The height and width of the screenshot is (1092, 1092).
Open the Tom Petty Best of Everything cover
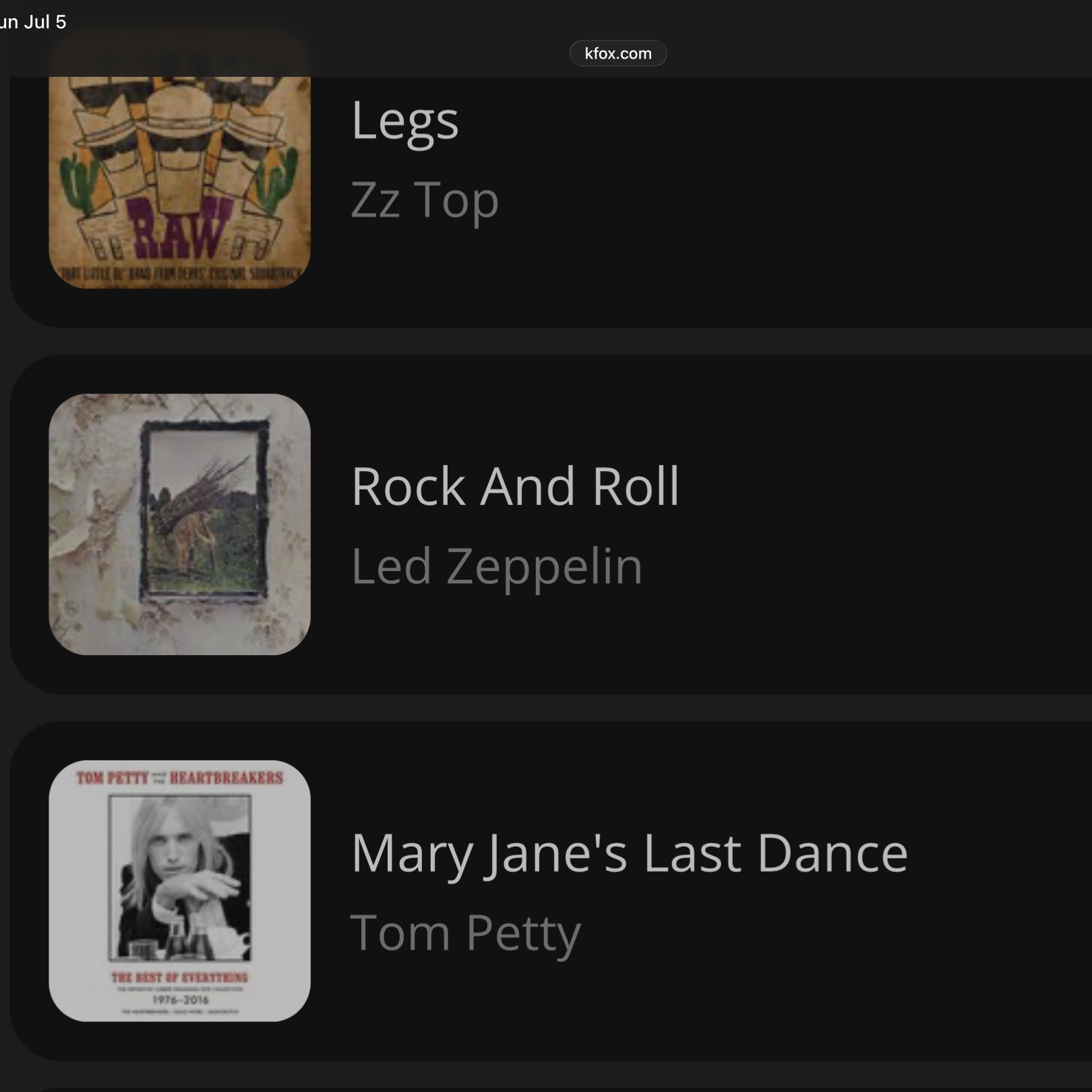179,890
